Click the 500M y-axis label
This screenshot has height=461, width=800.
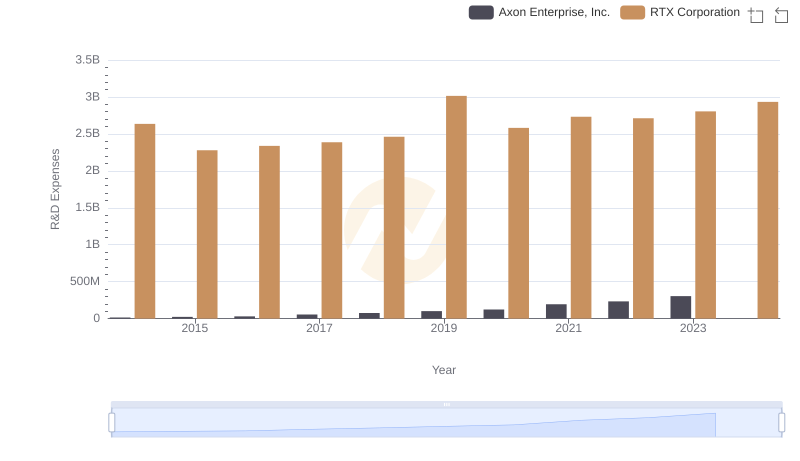coord(85,281)
